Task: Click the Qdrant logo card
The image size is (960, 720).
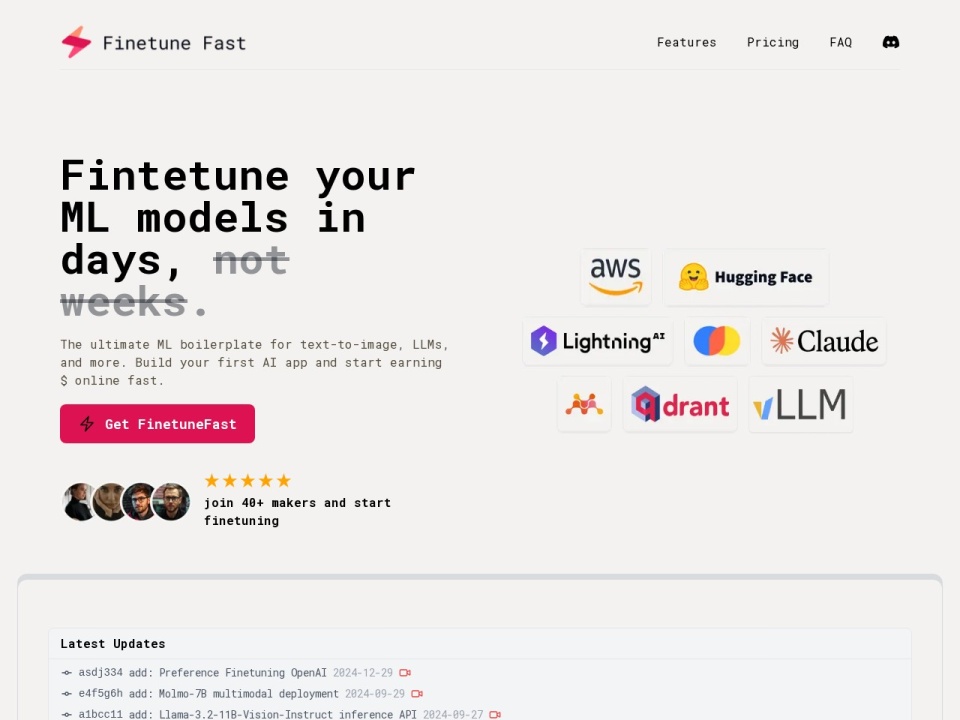Action: point(680,405)
